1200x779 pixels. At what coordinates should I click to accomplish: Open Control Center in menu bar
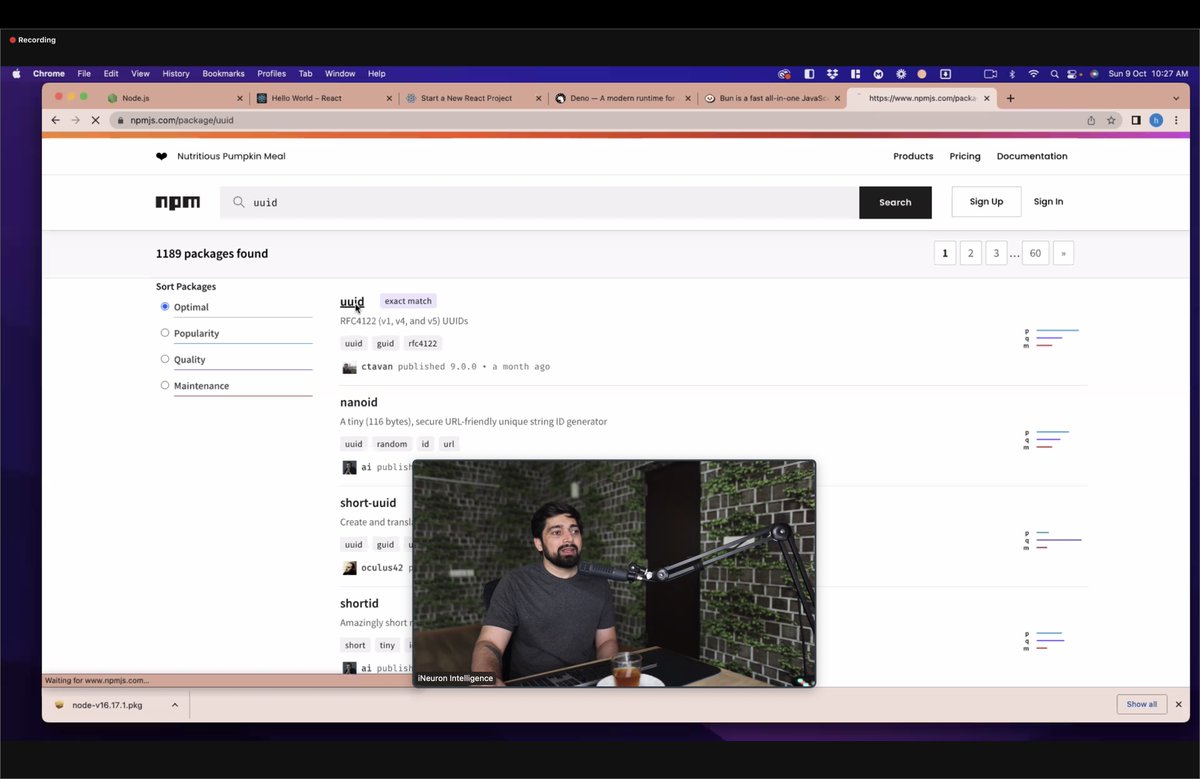[x=1073, y=74]
